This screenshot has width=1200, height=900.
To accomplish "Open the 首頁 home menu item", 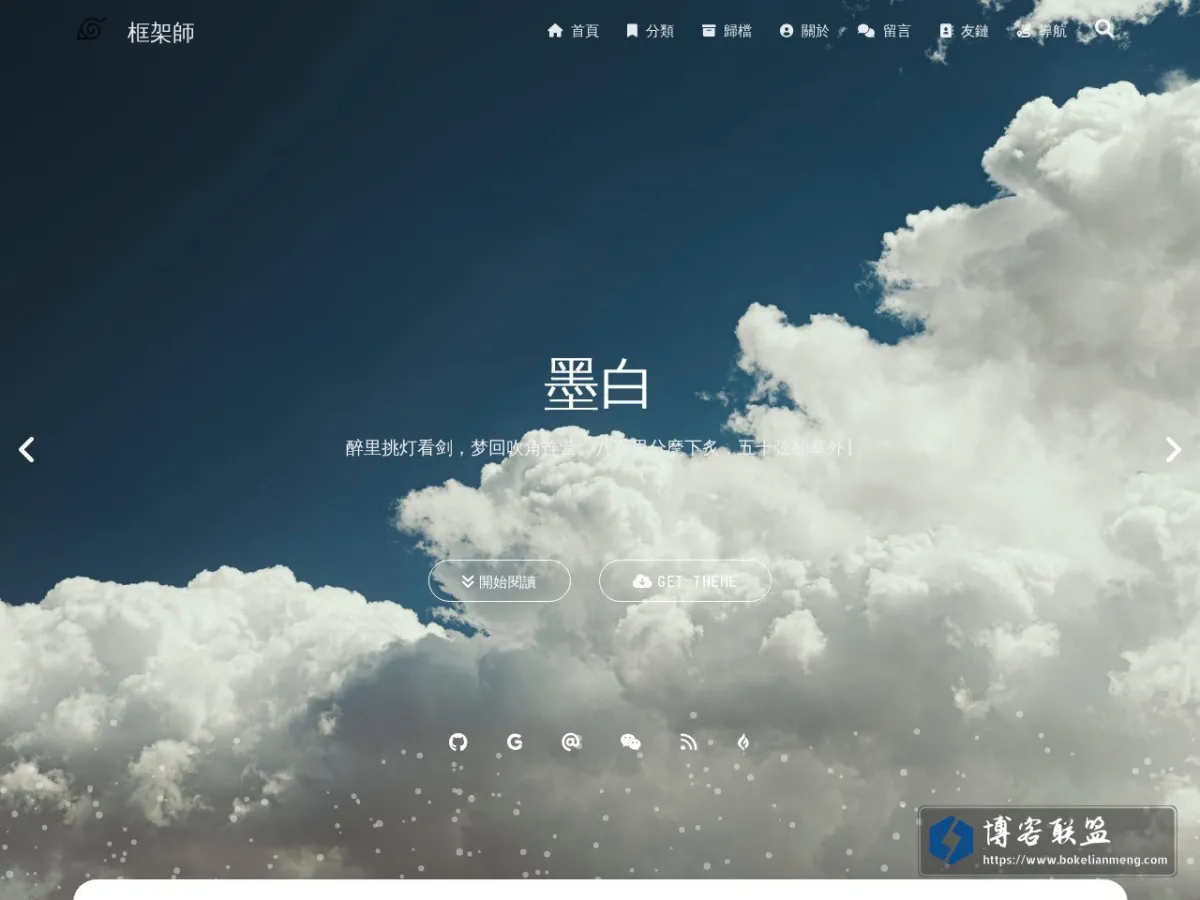I will [x=573, y=31].
